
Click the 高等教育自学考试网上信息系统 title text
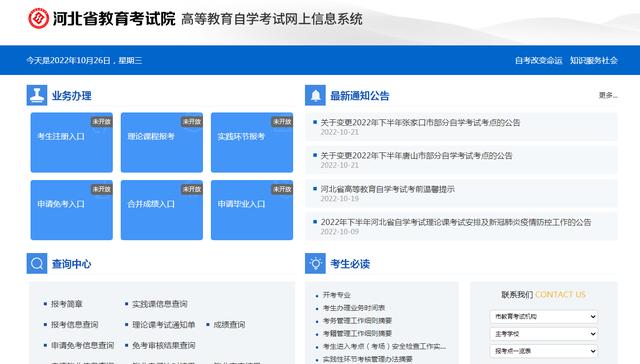click(x=271, y=19)
